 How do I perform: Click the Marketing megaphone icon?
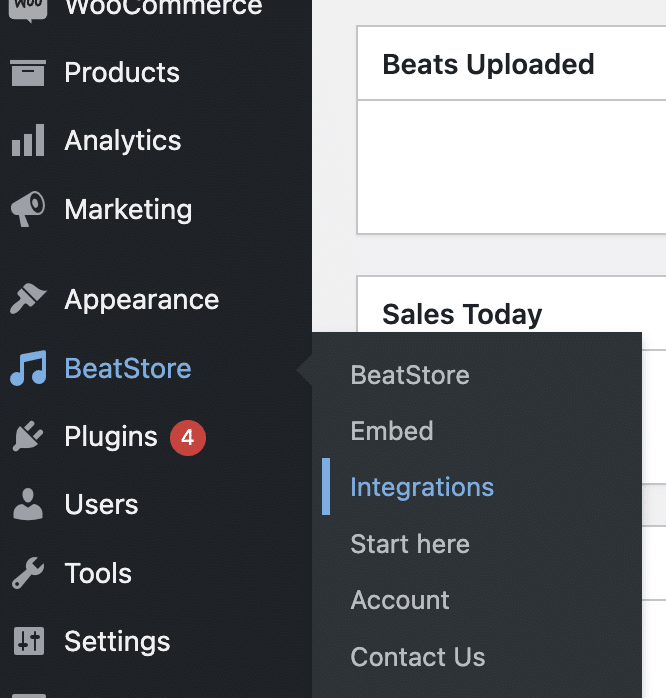28,209
